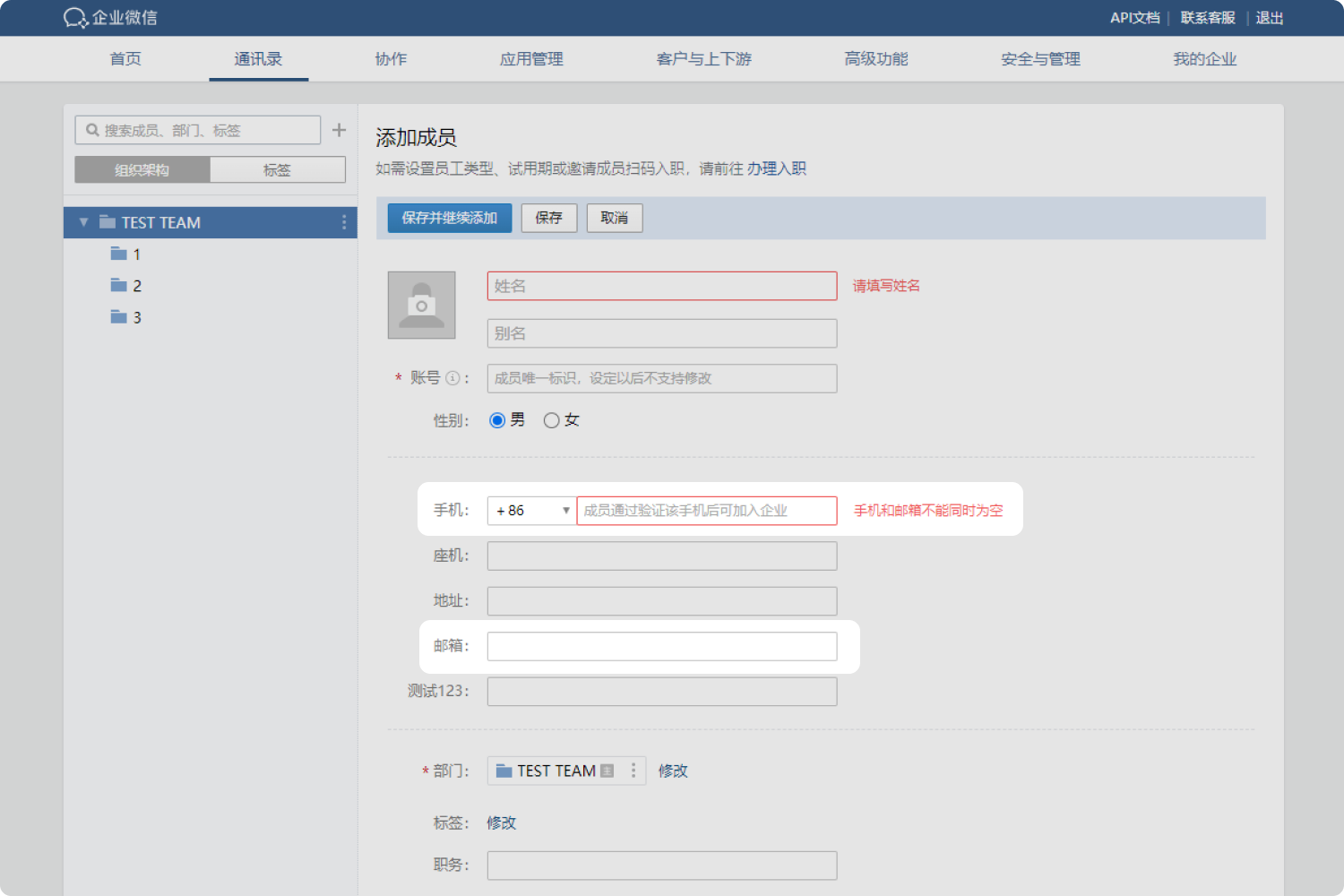Go to the 应用管理 tab
1344x896 pixels.
(531, 59)
